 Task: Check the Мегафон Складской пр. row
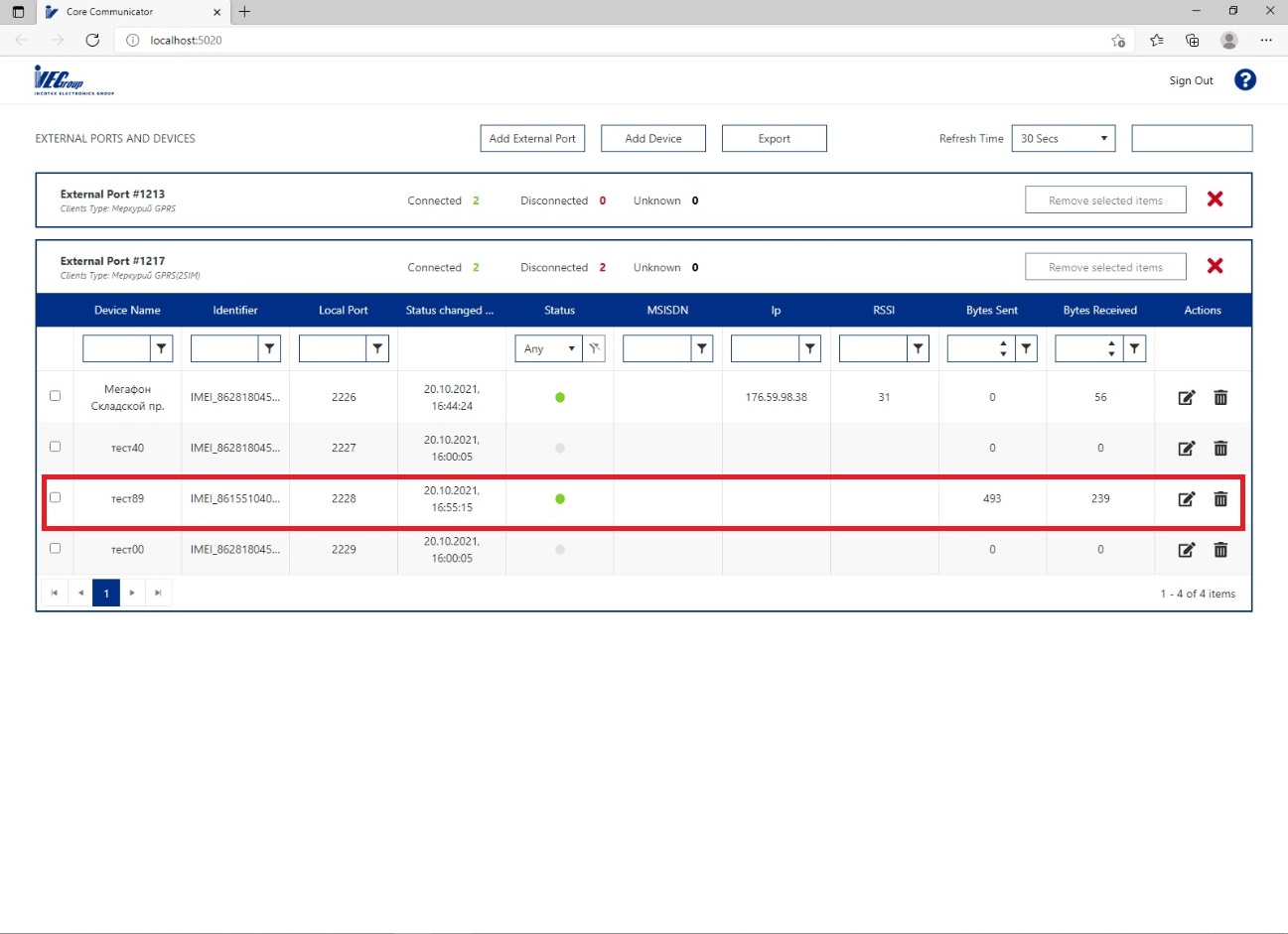(x=56, y=396)
